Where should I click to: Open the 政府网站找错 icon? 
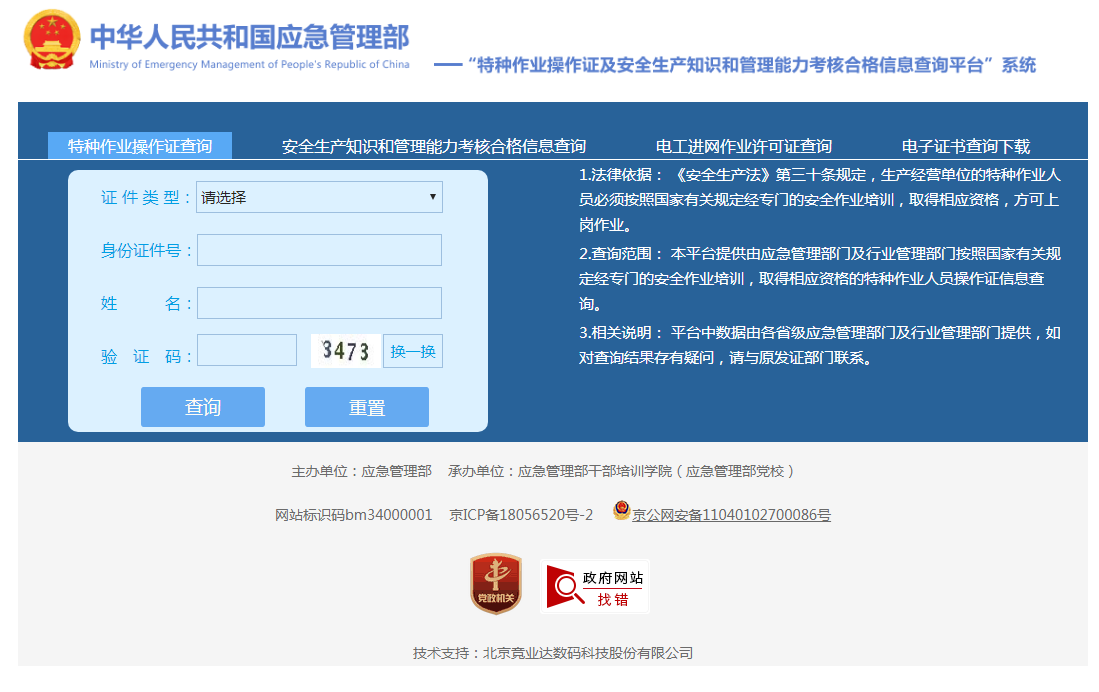595,587
